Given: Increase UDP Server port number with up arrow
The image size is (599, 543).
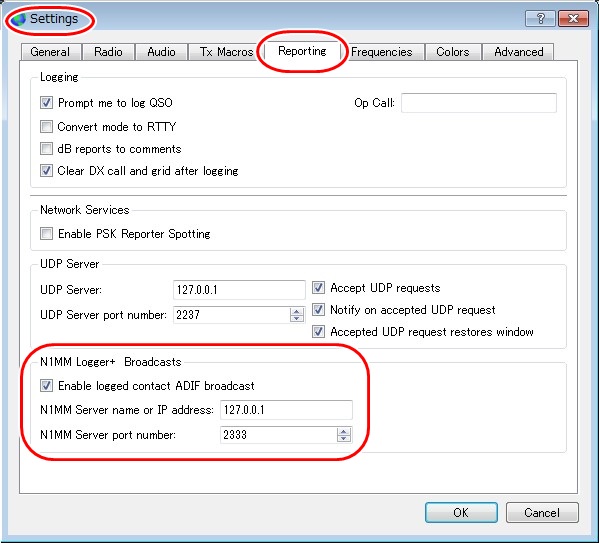Looking at the screenshot, I should [x=296, y=311].
